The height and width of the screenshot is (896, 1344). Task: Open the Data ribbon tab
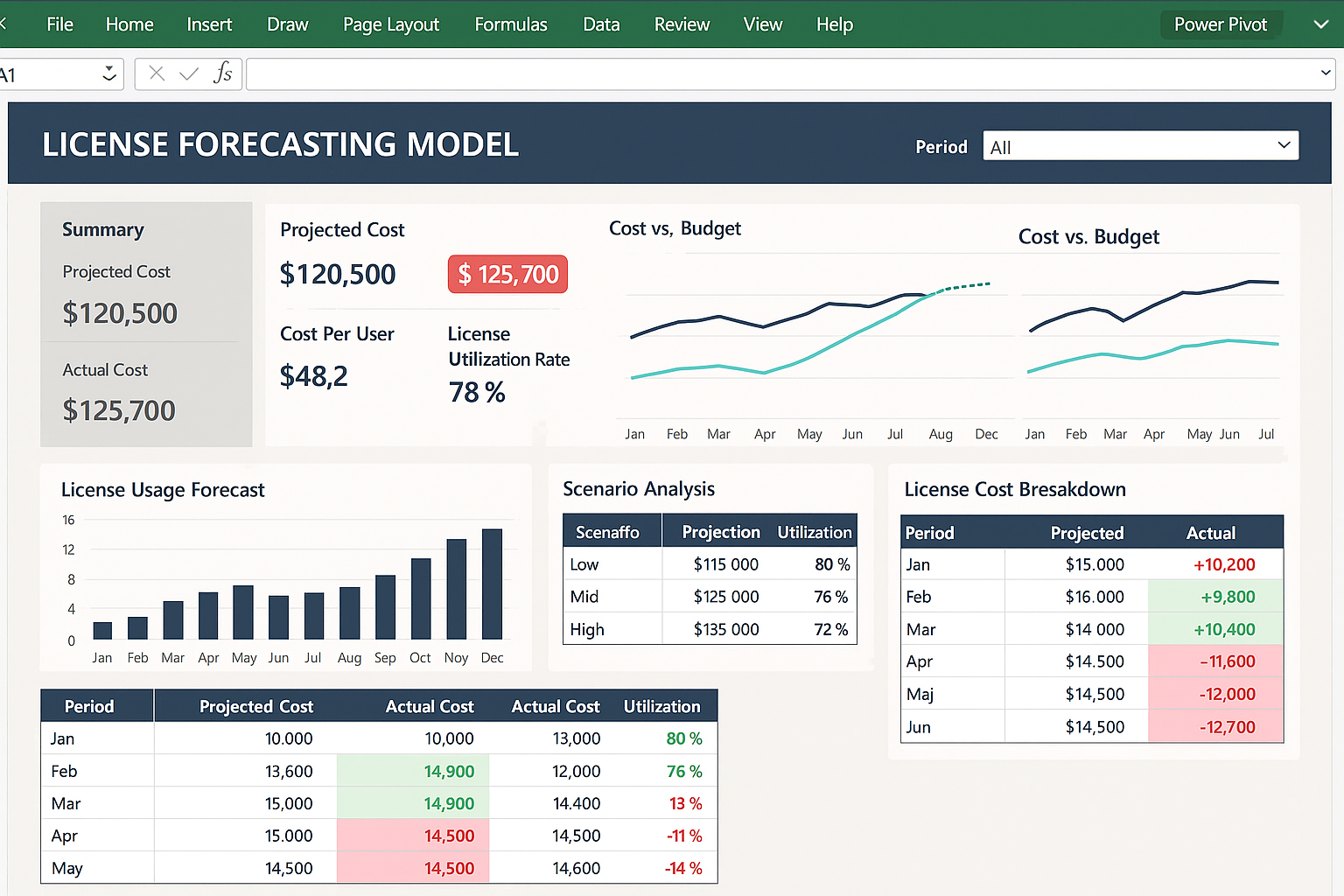pyautogui.click(x=601, y=24)
